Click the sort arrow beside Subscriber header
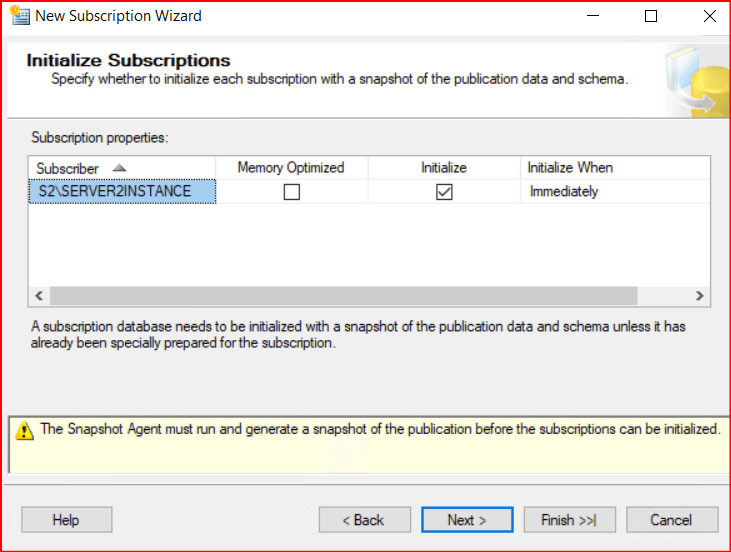Screen dimensions: 731x552 click(x=119, y=167)
